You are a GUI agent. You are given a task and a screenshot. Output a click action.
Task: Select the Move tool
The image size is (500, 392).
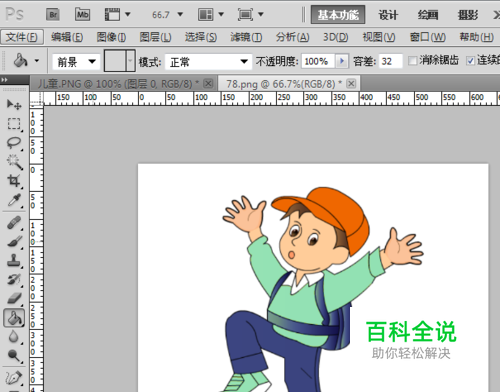coord(14,105)
